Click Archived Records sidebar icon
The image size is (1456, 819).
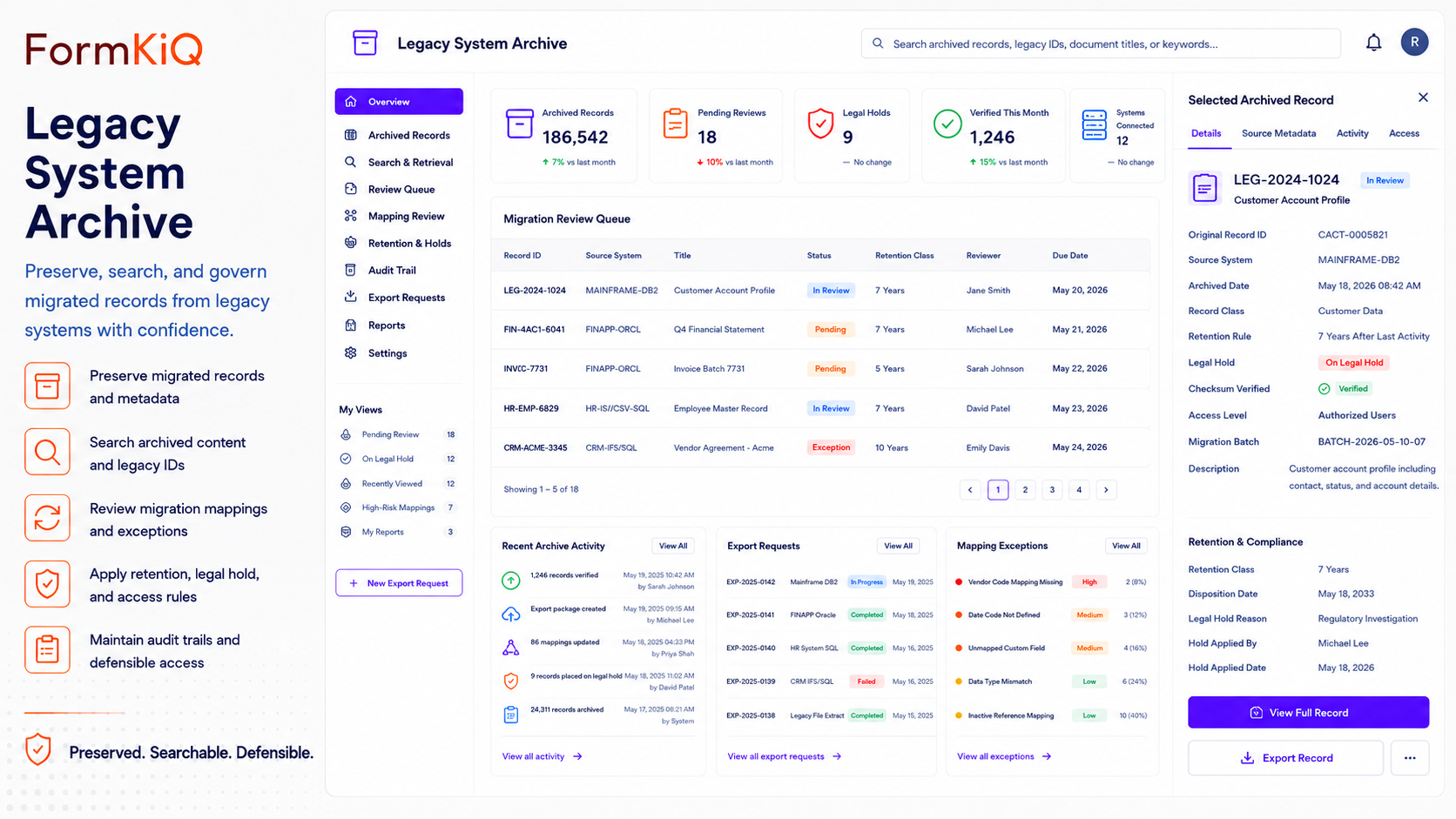coord(351,135)
